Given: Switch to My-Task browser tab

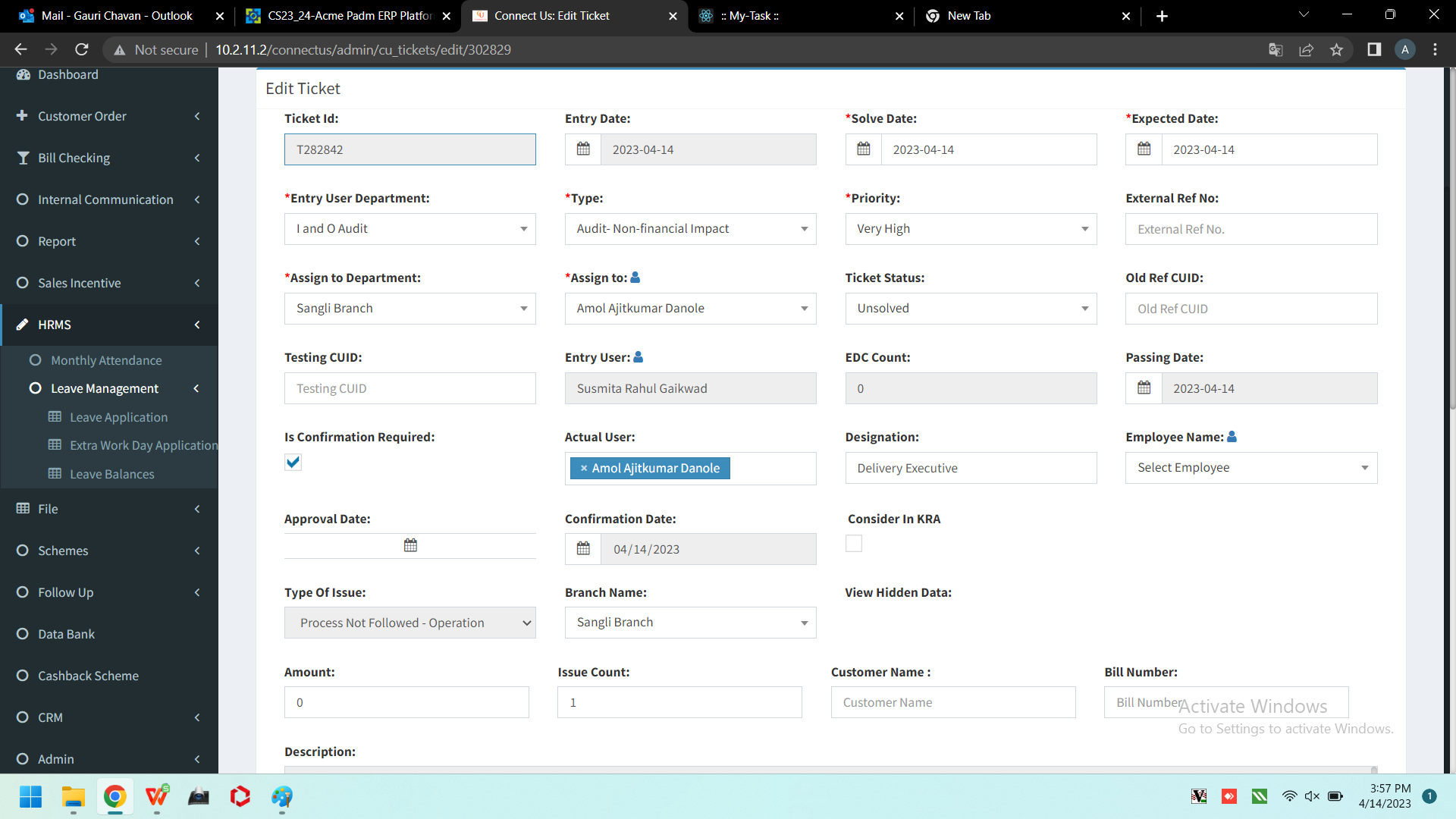Looking at the screenshot, I should tap(802, 16).
